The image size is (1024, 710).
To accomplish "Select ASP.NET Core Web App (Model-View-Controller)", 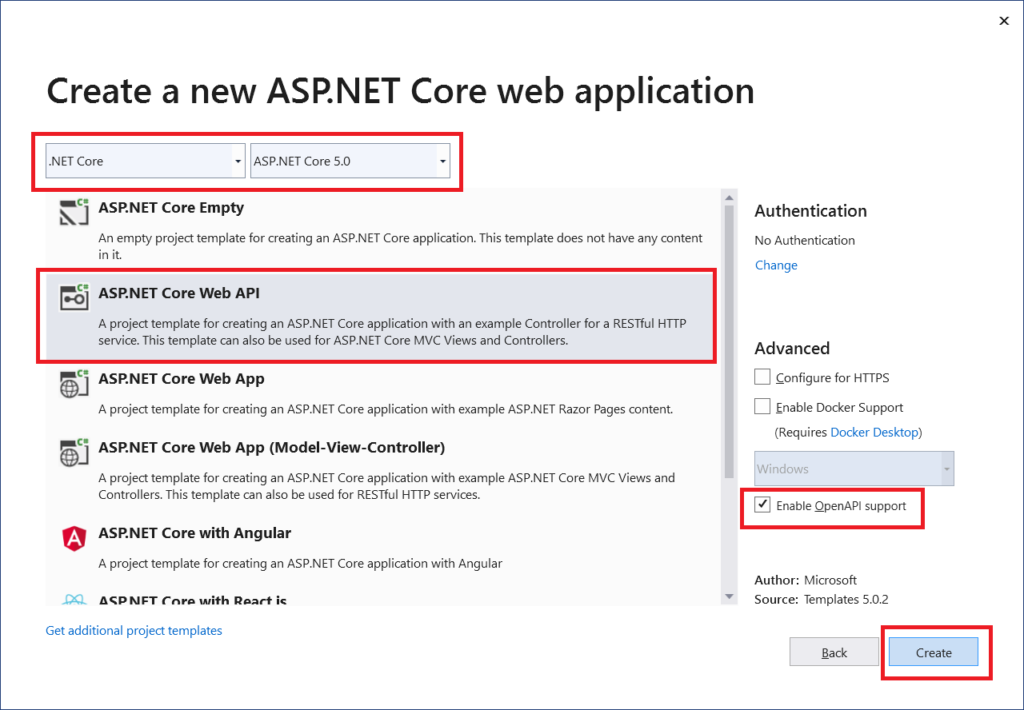I will [x=383, y=471].
